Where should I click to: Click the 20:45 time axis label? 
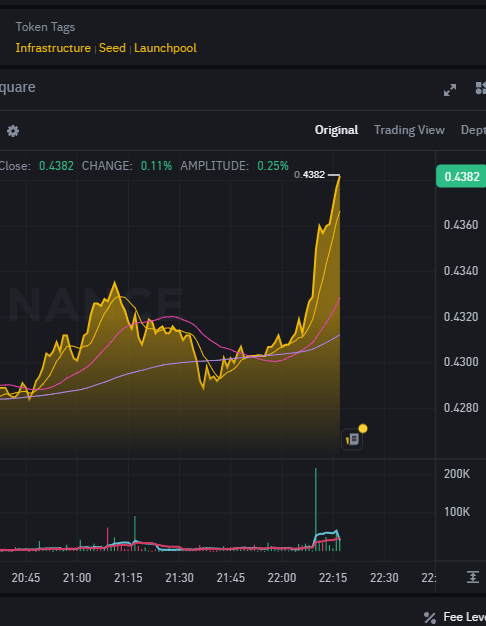click(x=26, y=578)
